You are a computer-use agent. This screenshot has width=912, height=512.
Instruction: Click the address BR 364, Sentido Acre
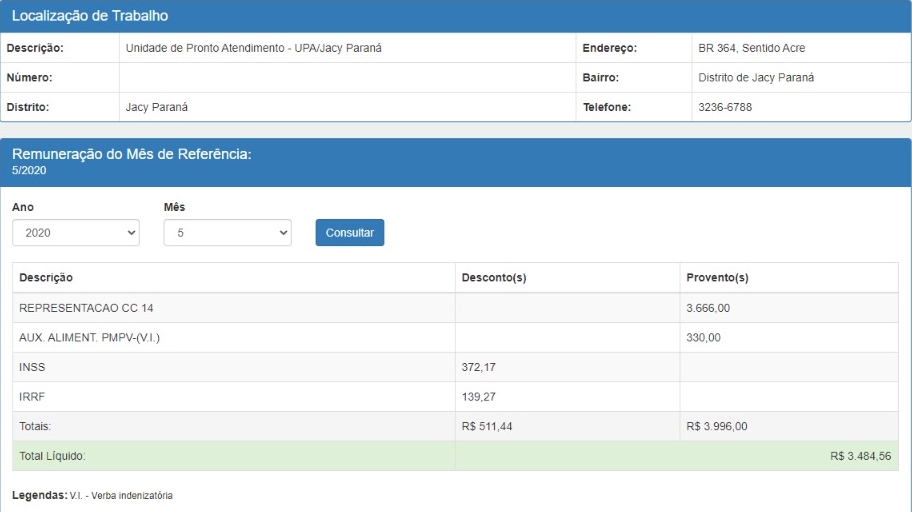(751, 48)
